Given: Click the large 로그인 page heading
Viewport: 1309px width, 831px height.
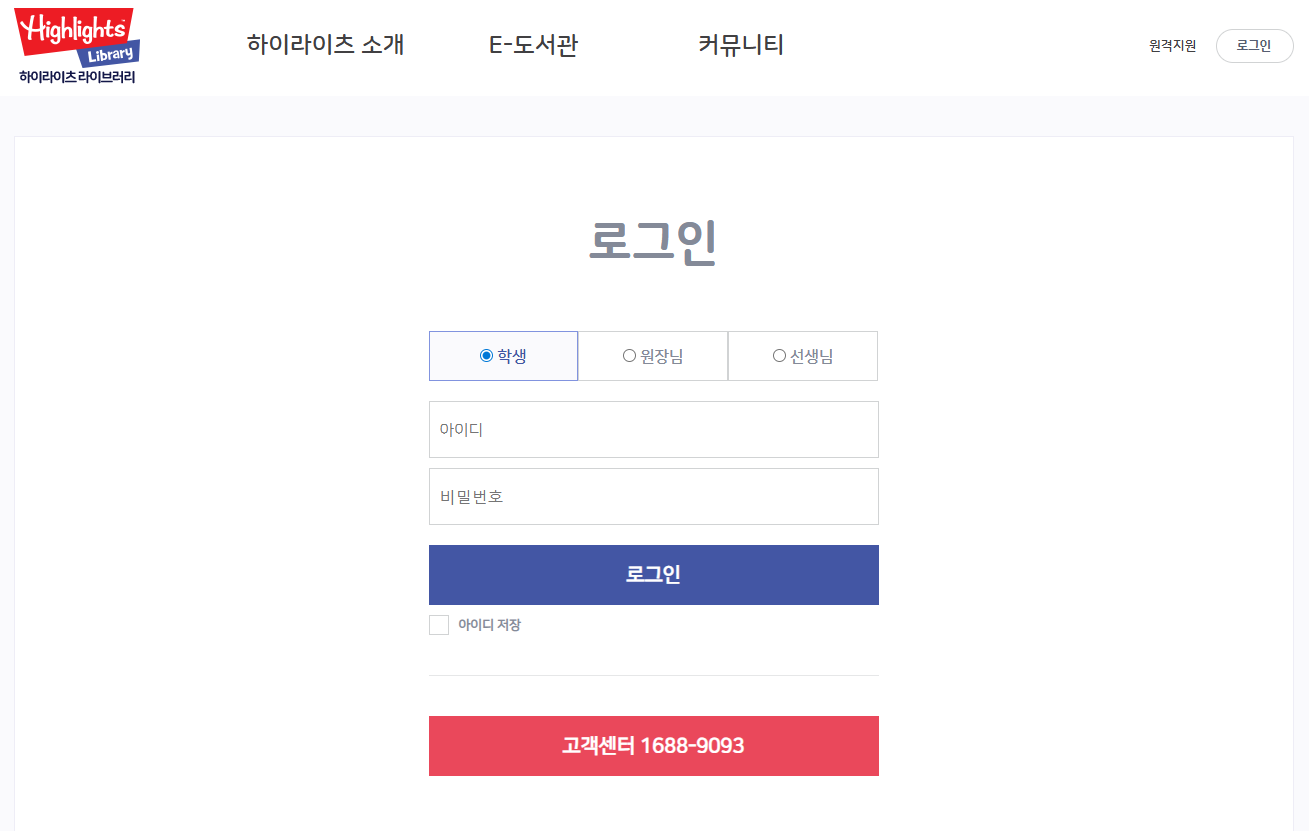Looking at the screenshot, I should click(x=653, y=242).
